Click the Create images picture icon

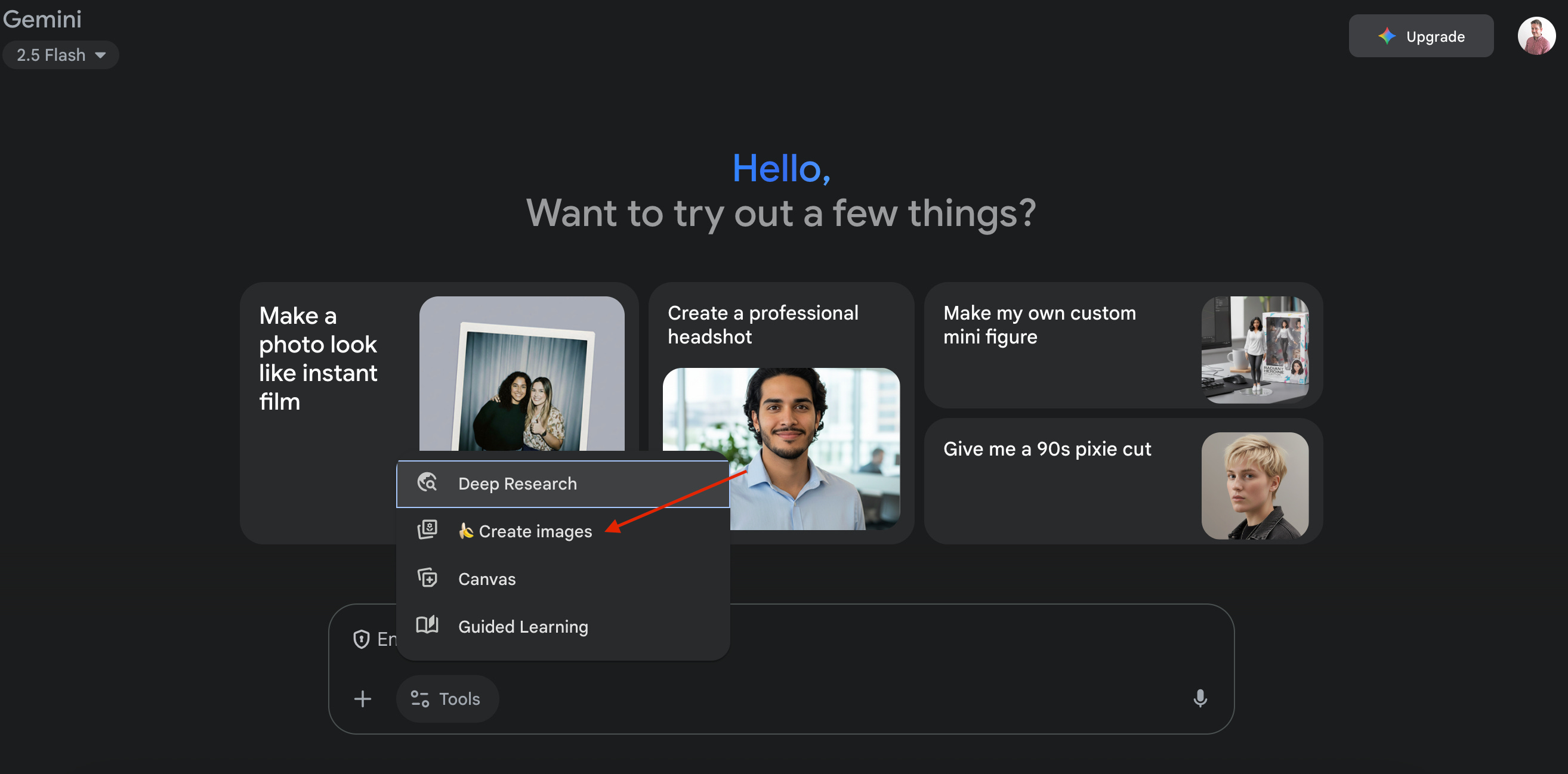(x=427, y=530)
